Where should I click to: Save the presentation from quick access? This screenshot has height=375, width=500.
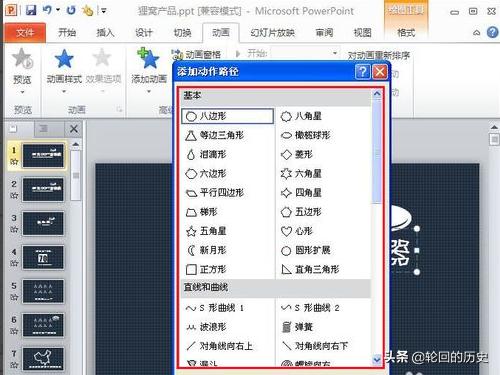(31, 10)
